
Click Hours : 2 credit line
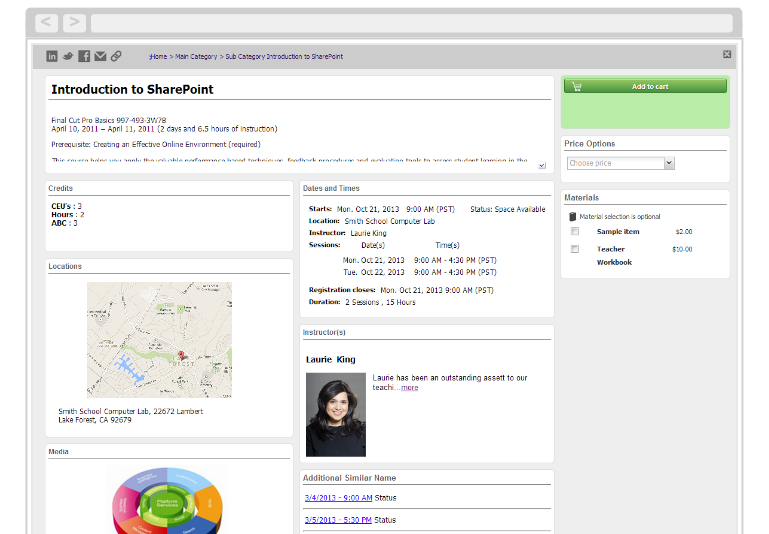point(68,214)
